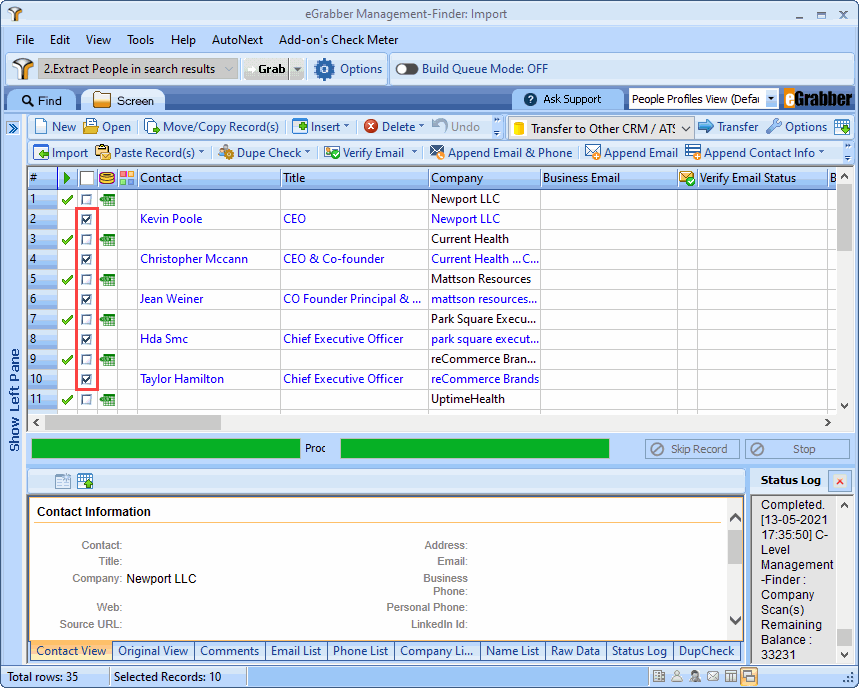This screenshot has width=859, height=688.
Task: Click the colored grid column header icon
Action: [127, 178]
